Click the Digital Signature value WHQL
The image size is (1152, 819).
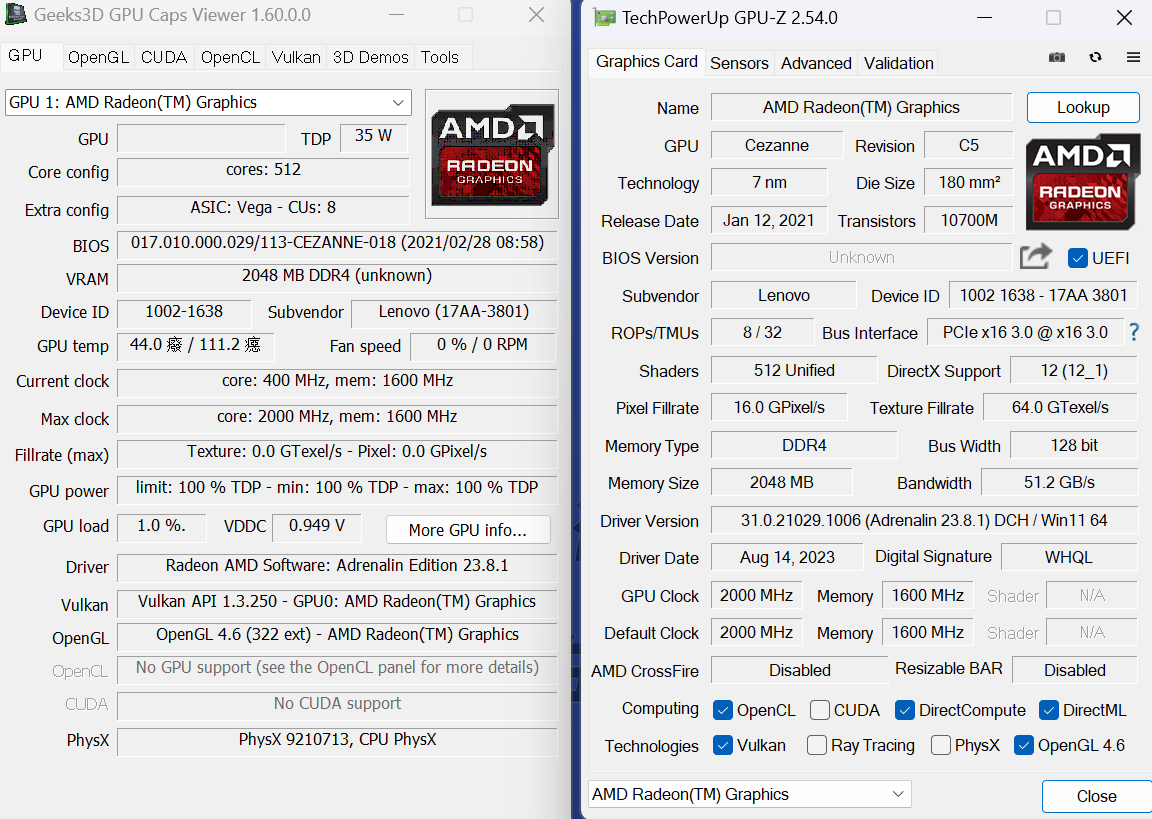[x=1069, y=558]
